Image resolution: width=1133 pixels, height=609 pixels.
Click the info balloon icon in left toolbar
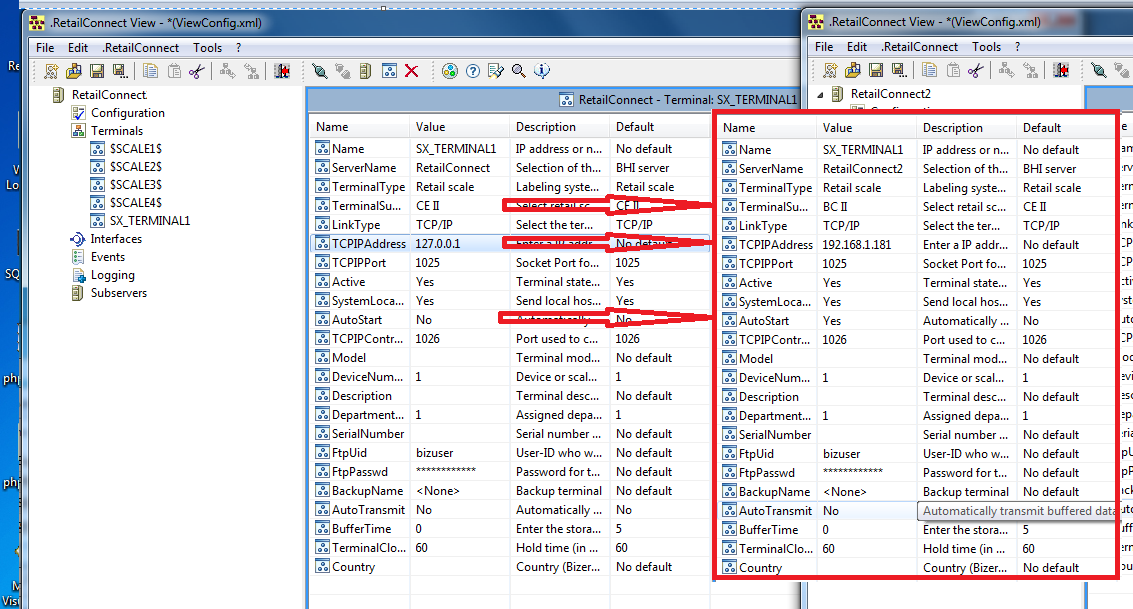pyautogui.click(x=542, y=71)
